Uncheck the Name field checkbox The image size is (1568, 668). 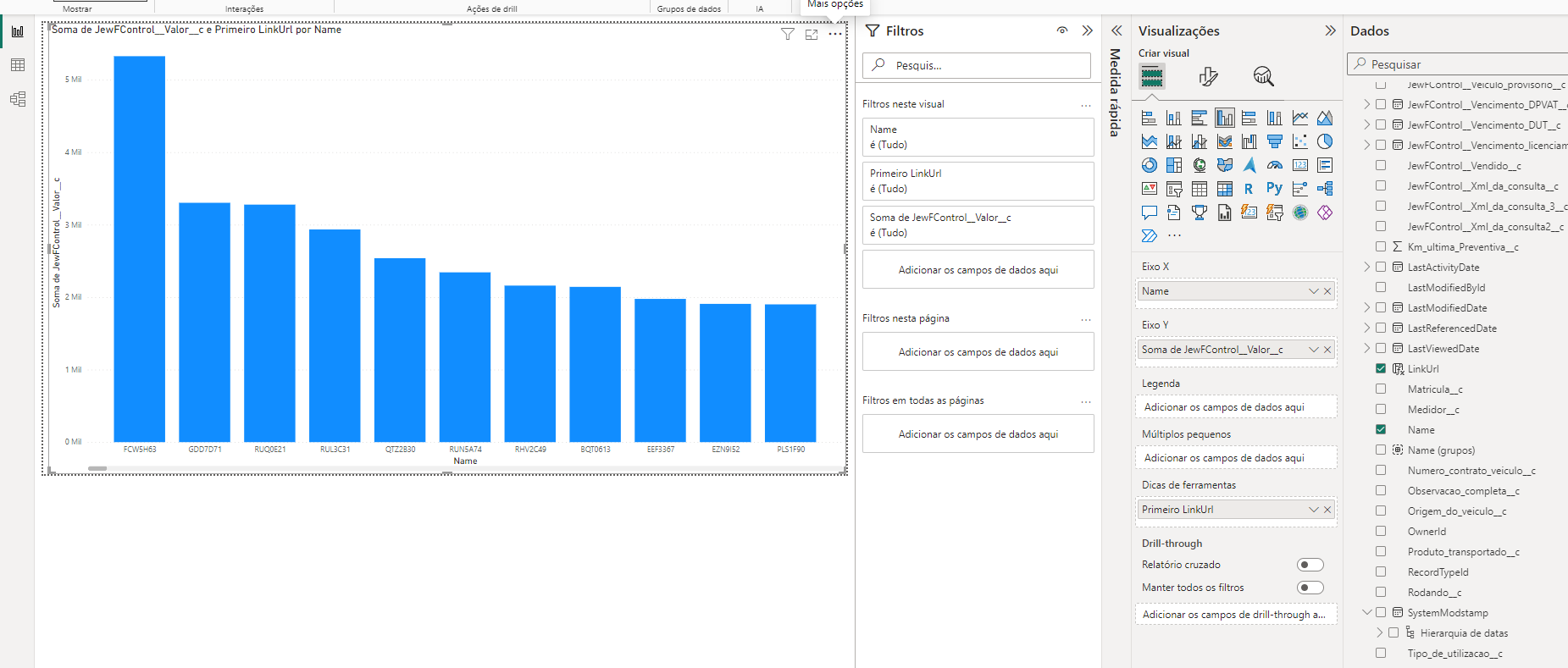1381,429
